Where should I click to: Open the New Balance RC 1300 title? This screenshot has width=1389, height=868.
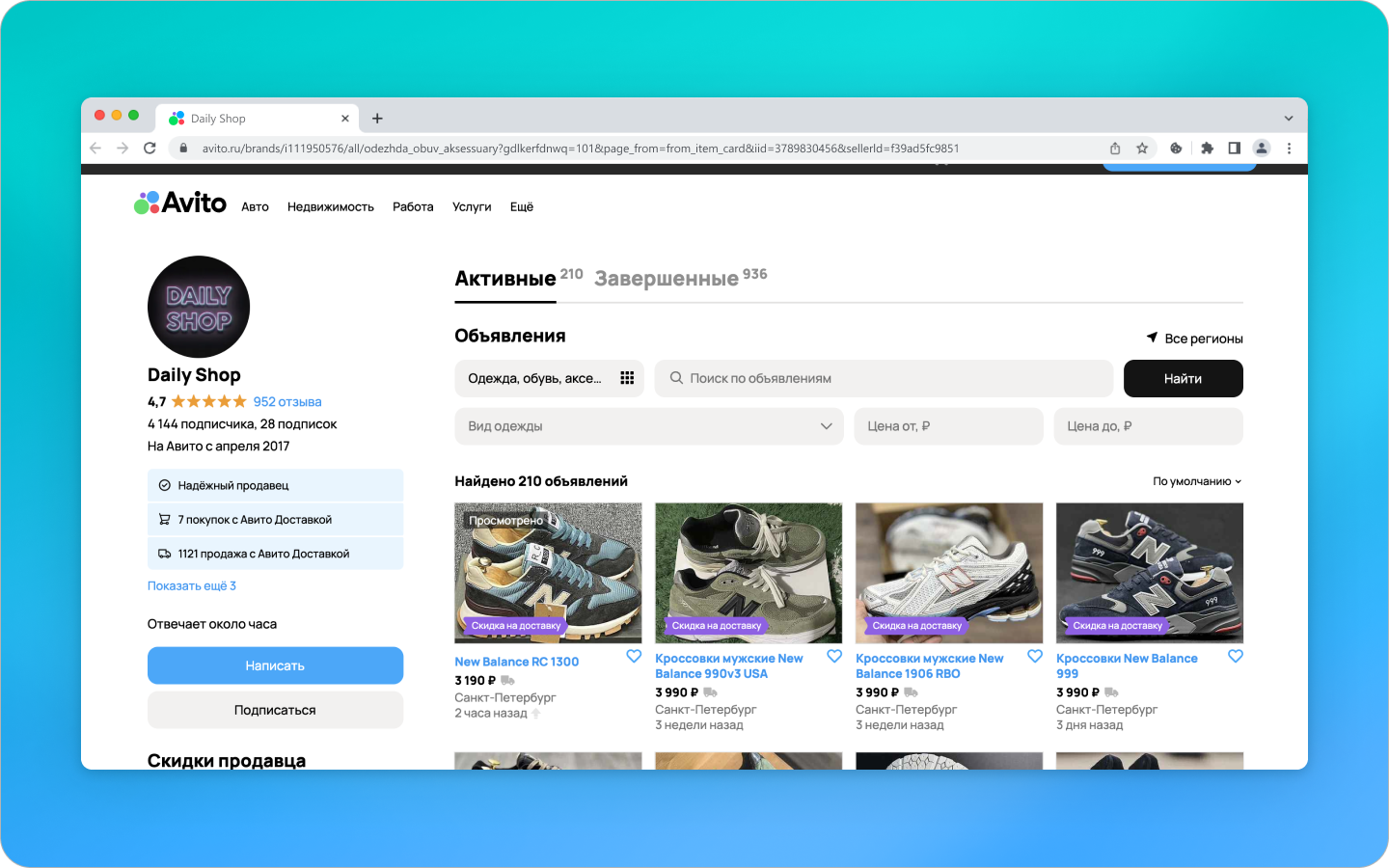pos(517,662)
